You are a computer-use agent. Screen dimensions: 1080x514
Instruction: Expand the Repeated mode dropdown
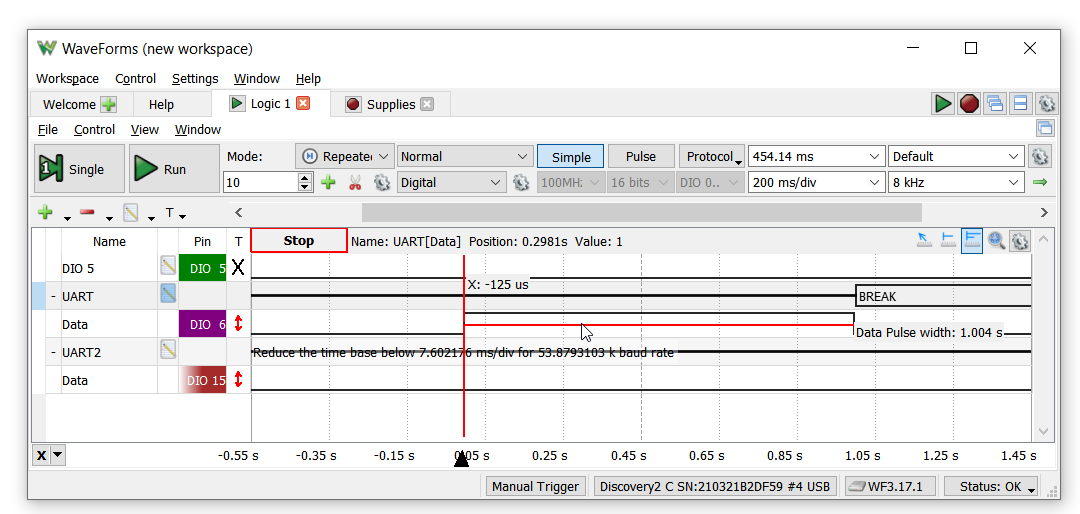(344, 157)
